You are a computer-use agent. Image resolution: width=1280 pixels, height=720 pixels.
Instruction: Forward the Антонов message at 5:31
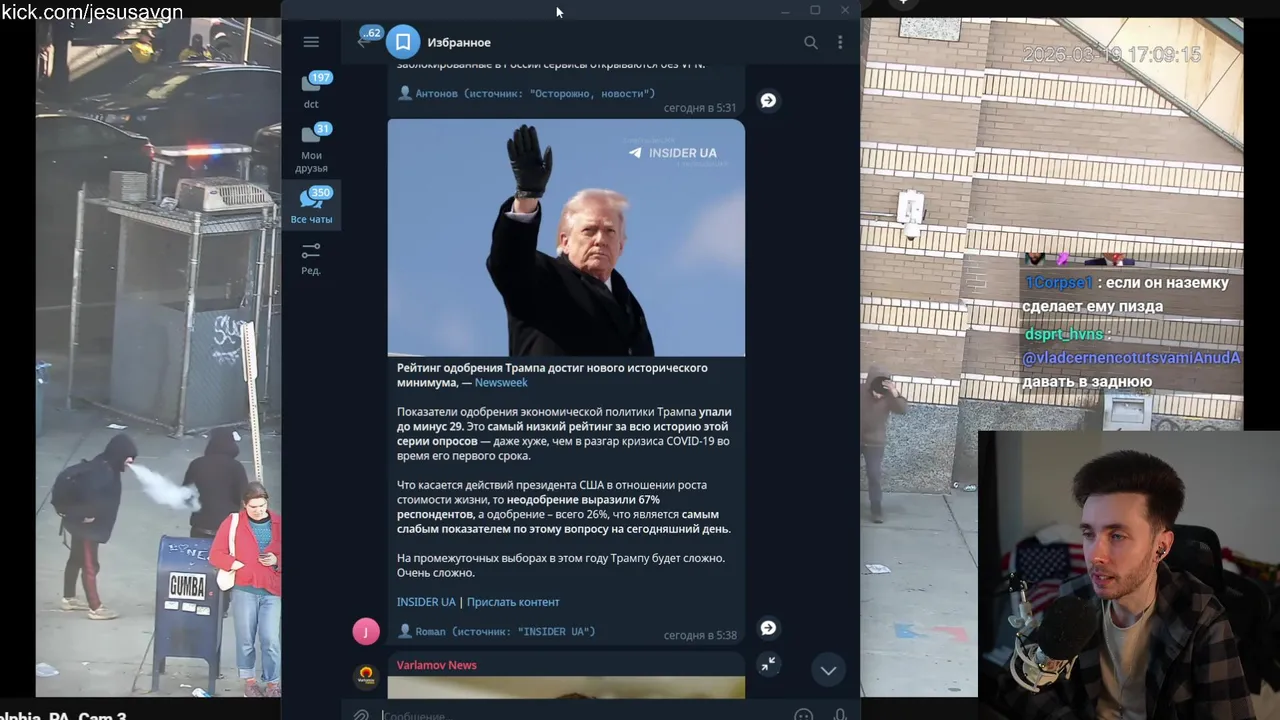click(768, 100)
